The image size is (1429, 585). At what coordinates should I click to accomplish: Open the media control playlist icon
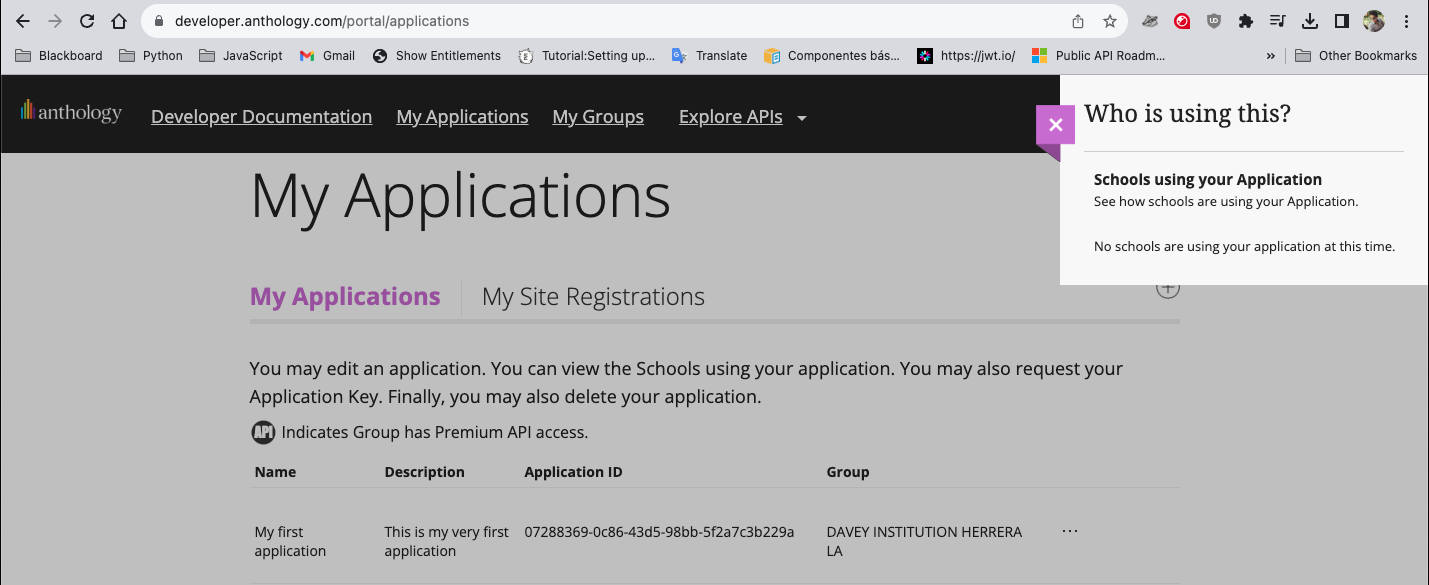[1278, 21]
